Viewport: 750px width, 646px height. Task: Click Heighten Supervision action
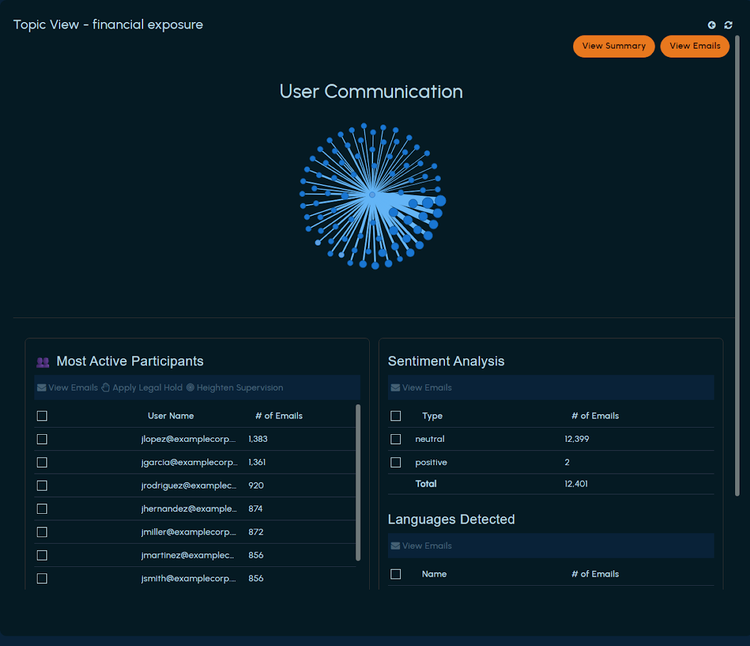[234, 388]
